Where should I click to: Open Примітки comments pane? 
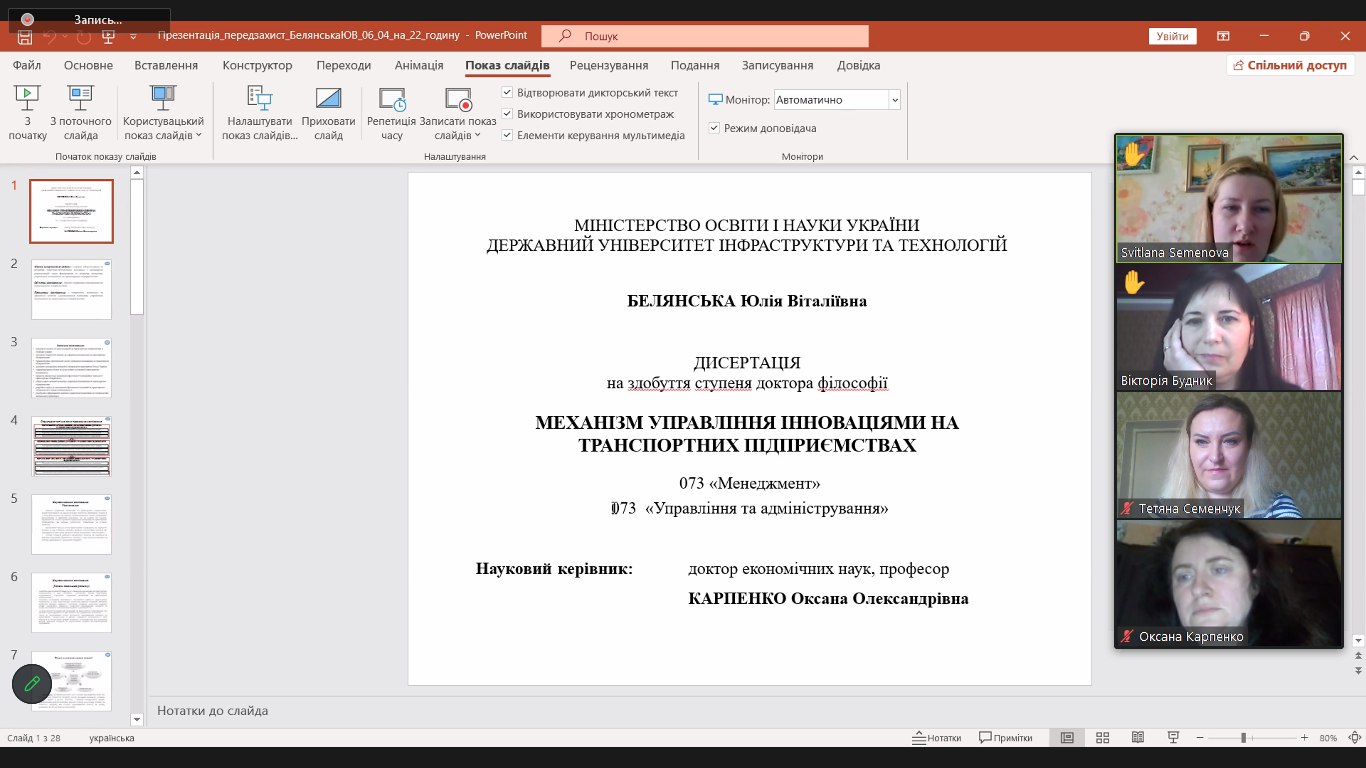click(1005, 738)
